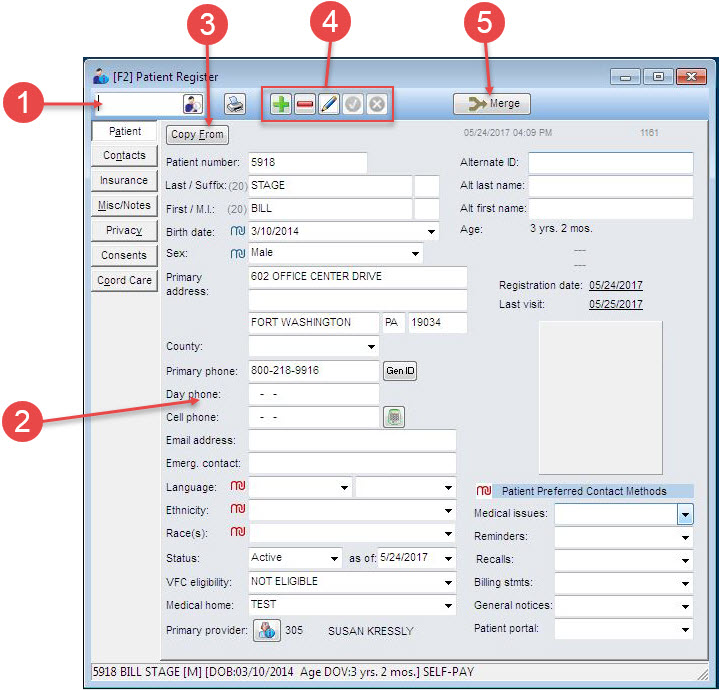Expand the County dropdown

pos(371,347)
